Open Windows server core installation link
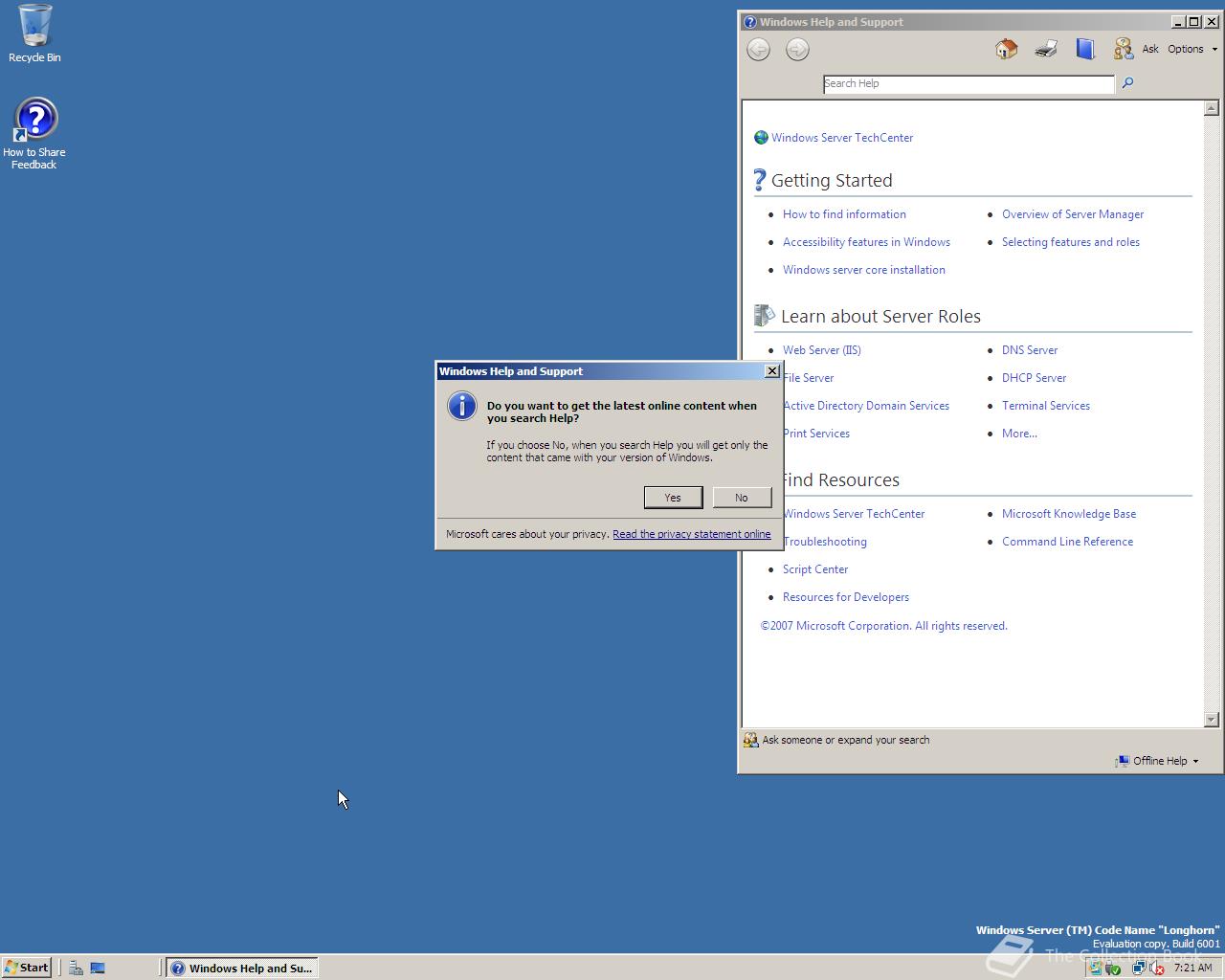1225x980 pixels. [864, 270]
